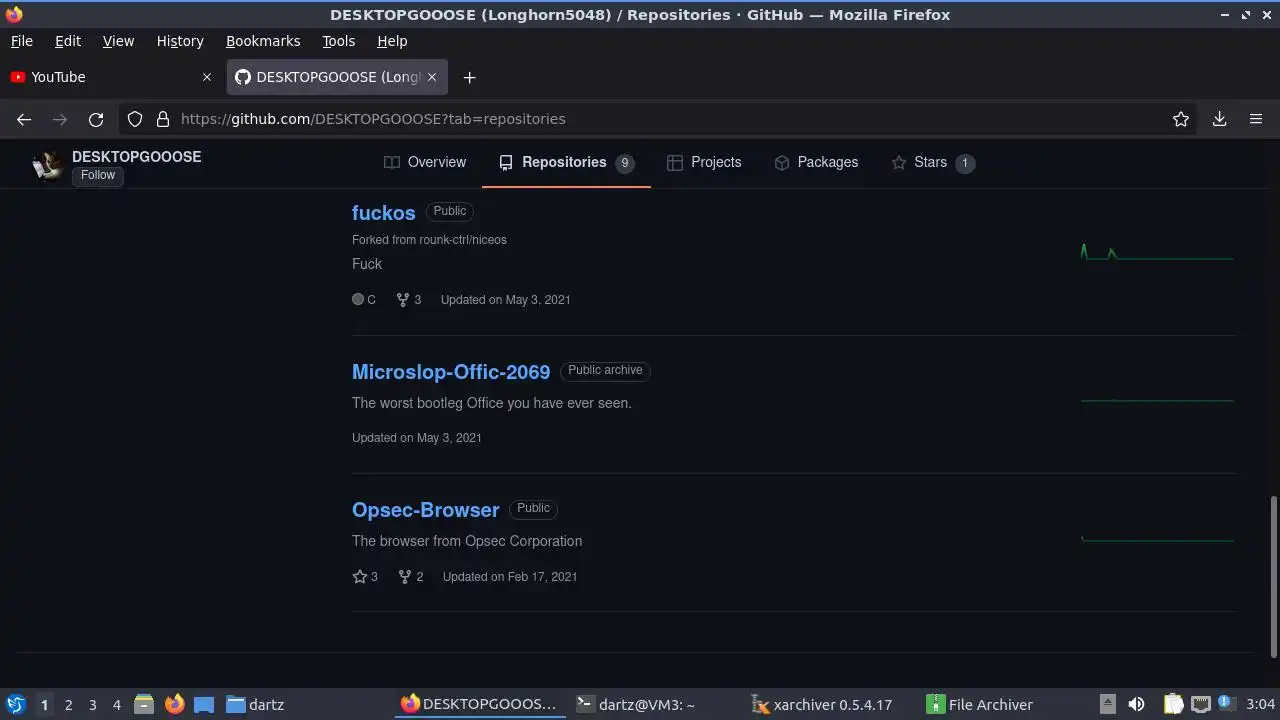View Opsec-Browser stargazers count
The height and width of the screenshot is (720, 1280).
365,577
